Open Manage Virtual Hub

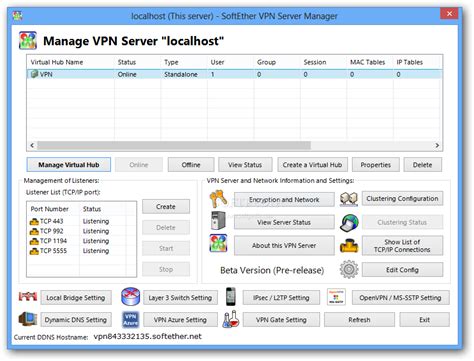69,165
